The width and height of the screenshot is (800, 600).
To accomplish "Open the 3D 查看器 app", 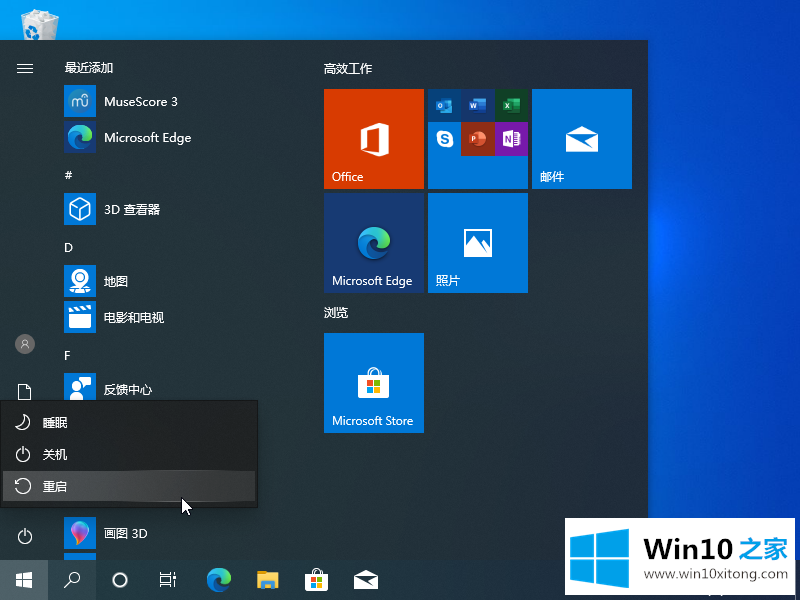I will pos(113,209).
